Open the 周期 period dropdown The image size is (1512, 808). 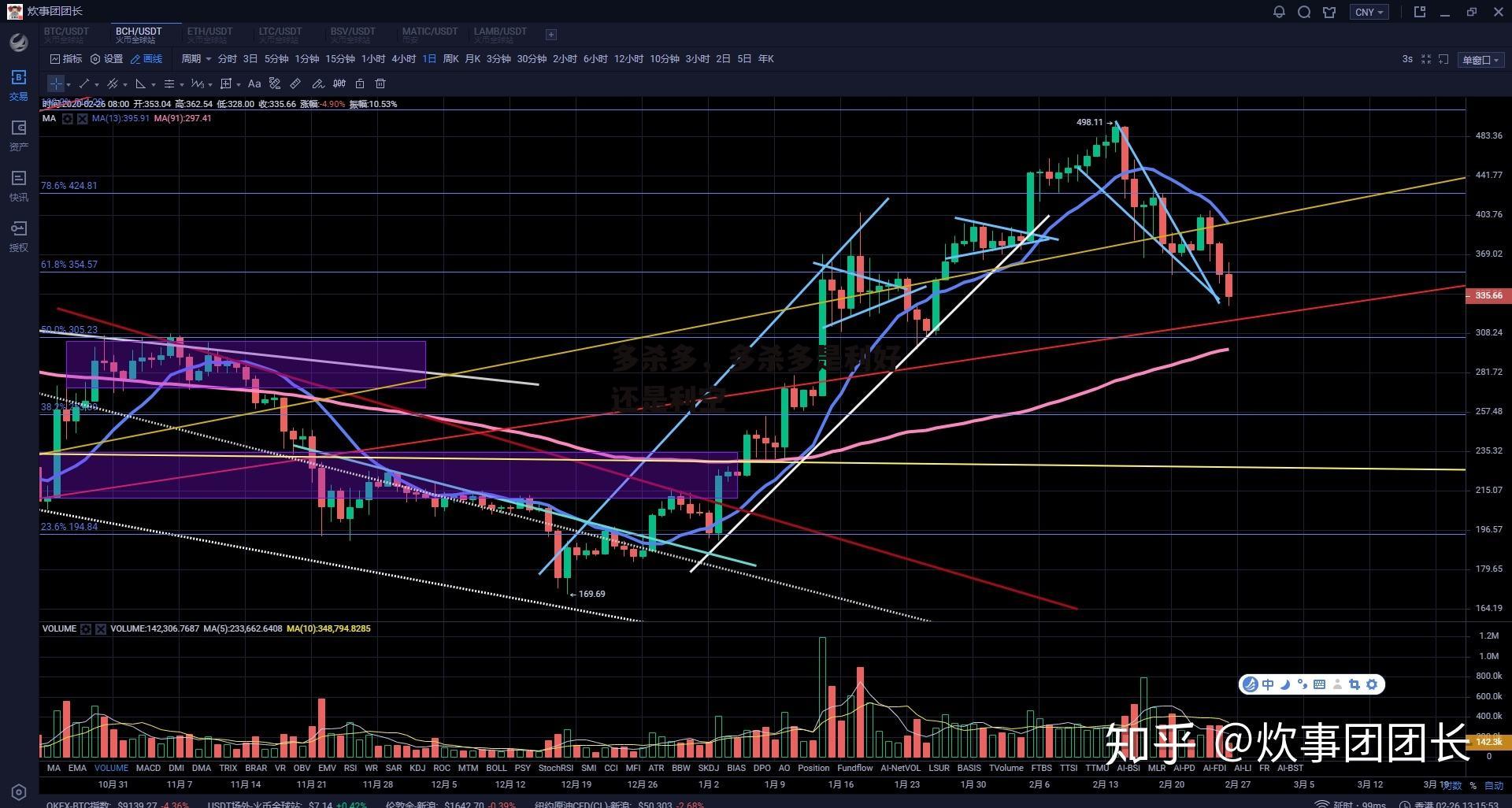point(196,59)
